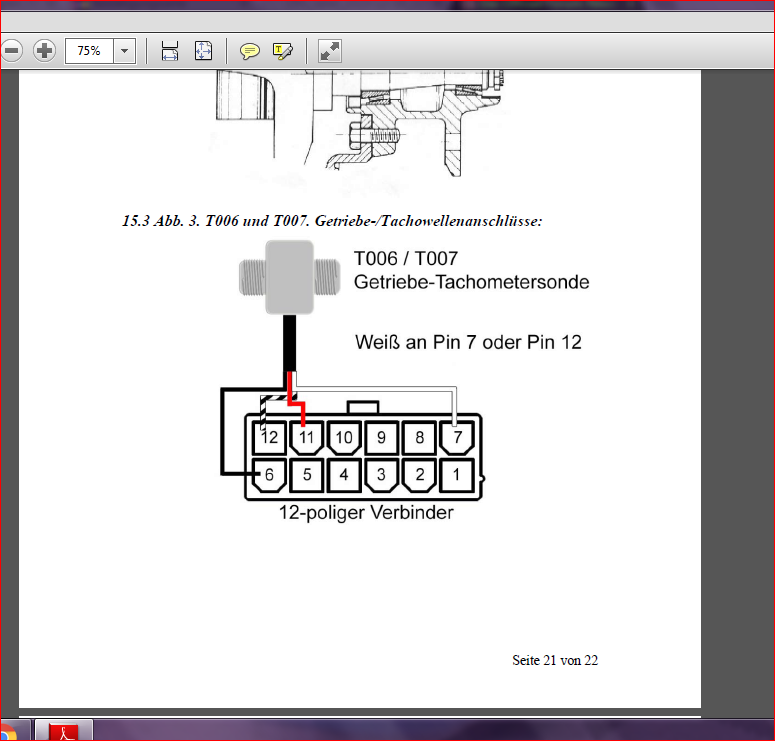Viewport: 775px width, 741px height.
Task: Click pin 6 in the connector diagram
Action: coord(269,475)
